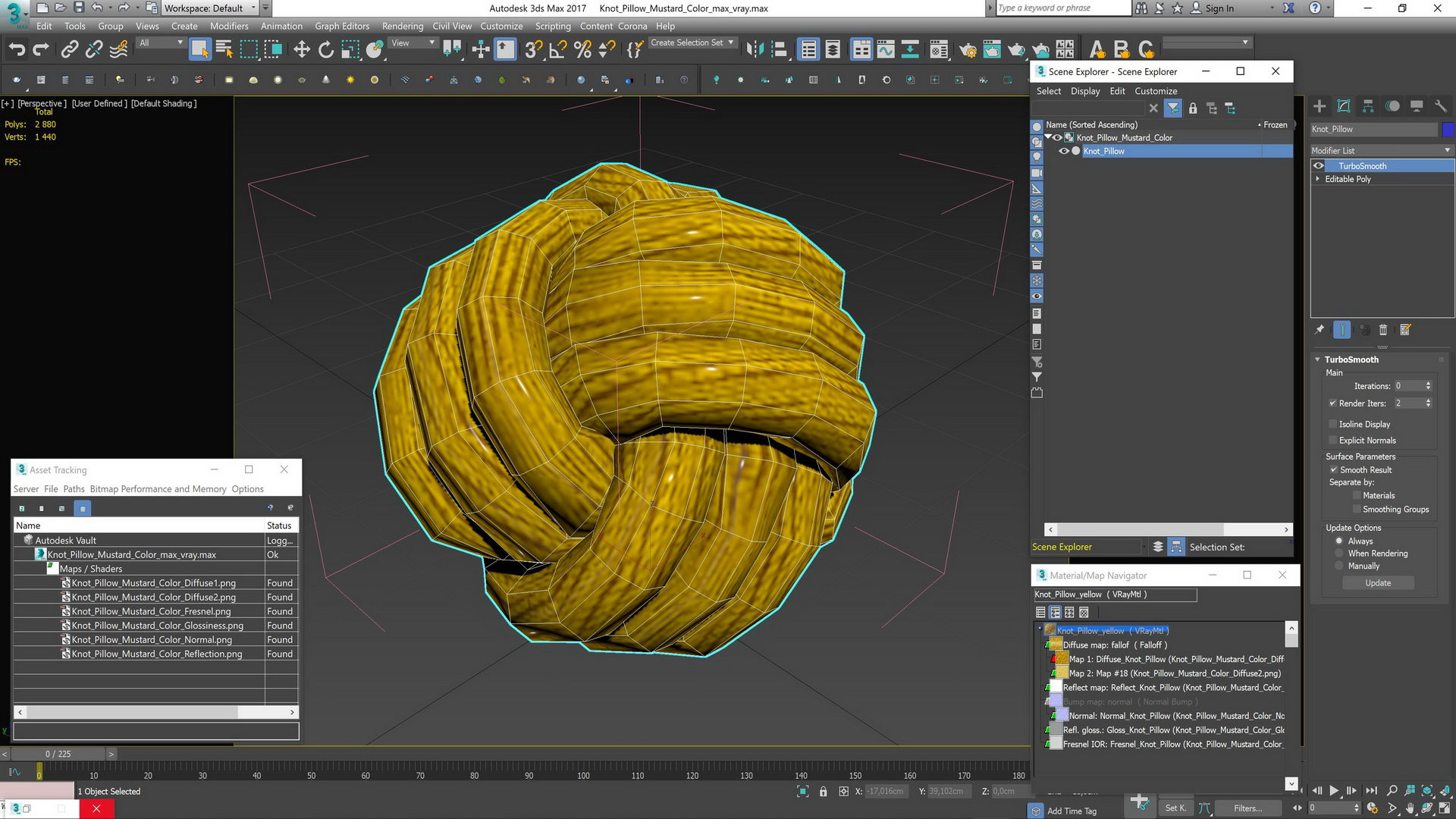
Task: Activate the Select Object tool
Action: [x=199, y=50]
